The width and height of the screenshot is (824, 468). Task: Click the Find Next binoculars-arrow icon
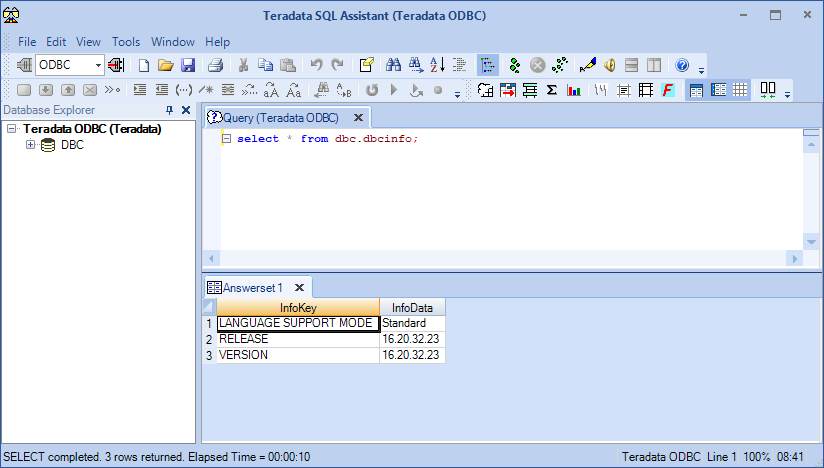tap(416, 65)
